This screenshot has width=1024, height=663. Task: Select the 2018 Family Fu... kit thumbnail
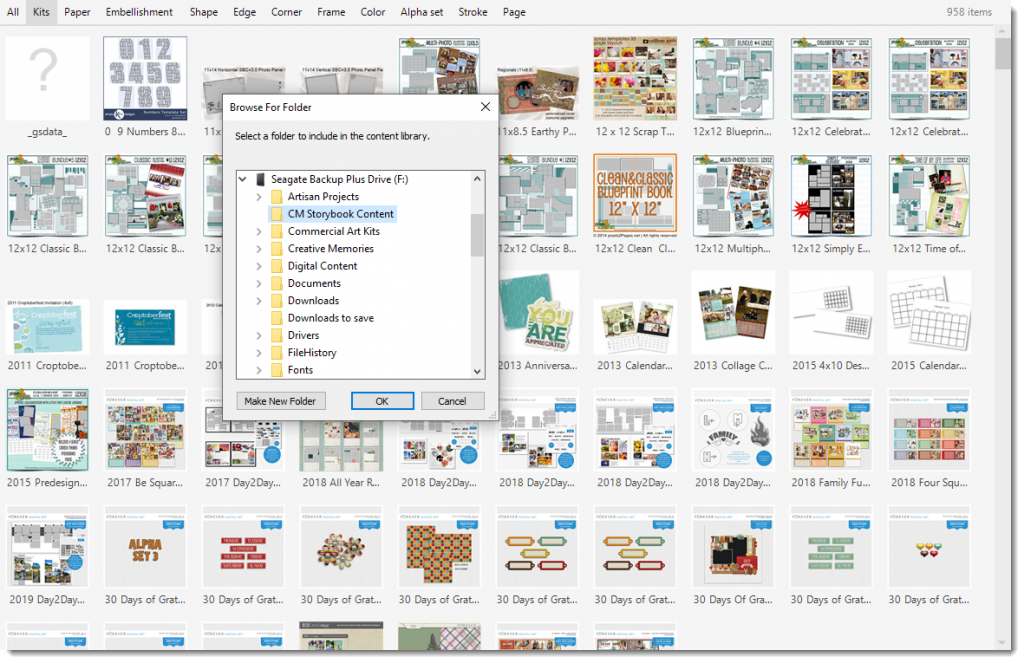tap(831, 430)
